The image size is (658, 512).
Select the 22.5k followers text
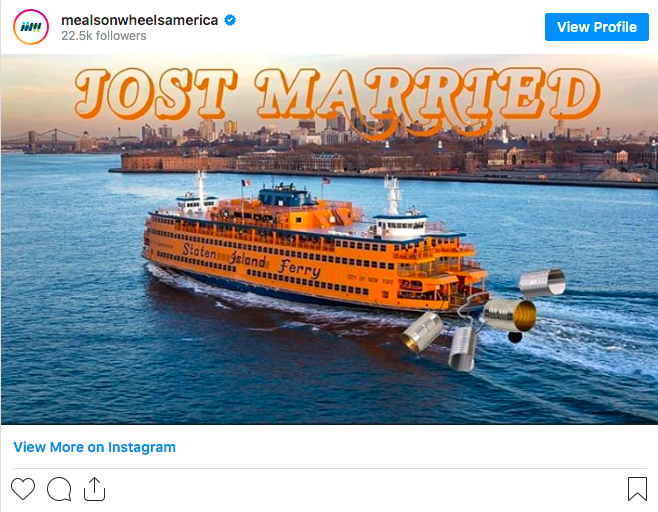(104, 36)
